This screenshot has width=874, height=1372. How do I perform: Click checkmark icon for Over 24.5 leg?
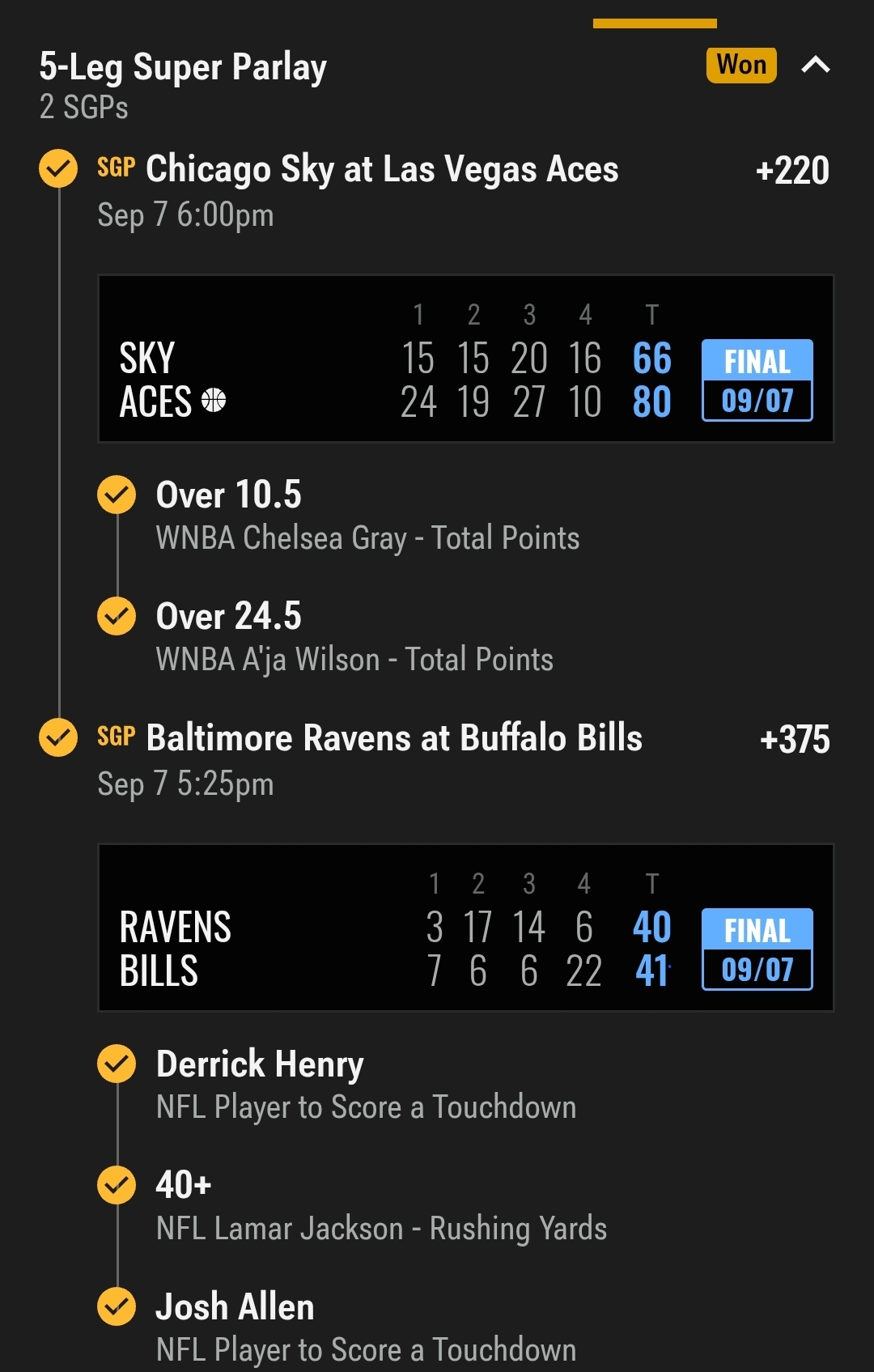117,616
